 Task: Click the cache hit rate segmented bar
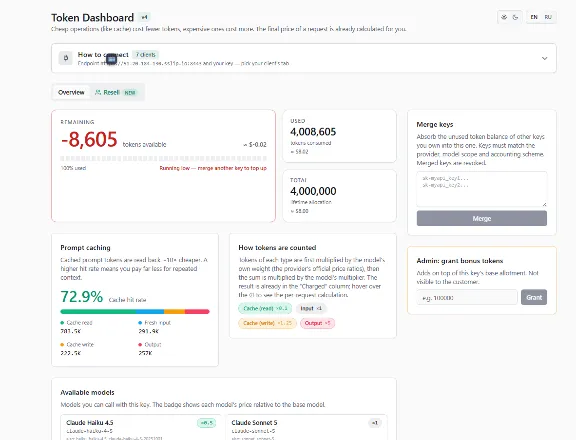tap(135, 311)
